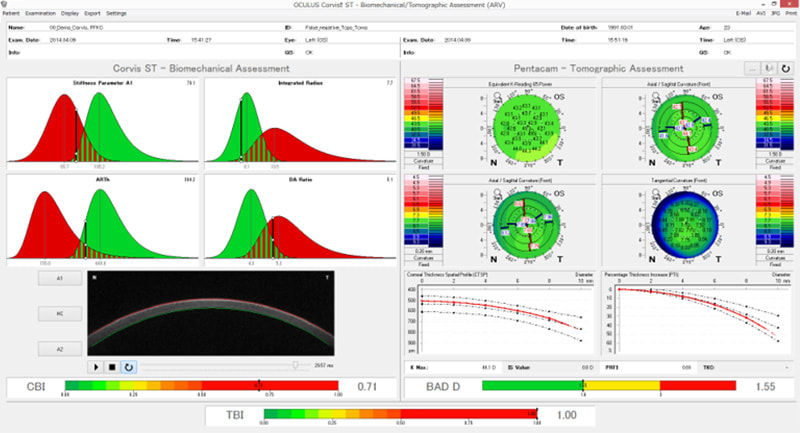Click Curvature under the top-right color scale
Screen dimensions: 800x433
774,161
